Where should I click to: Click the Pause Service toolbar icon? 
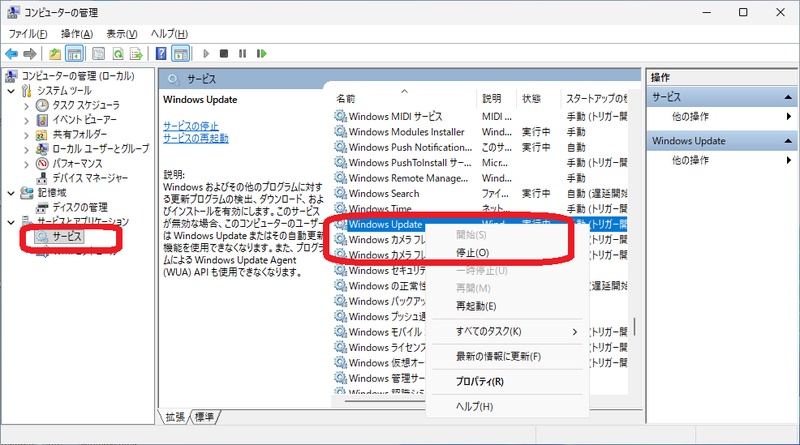click(x=242, y=54)
